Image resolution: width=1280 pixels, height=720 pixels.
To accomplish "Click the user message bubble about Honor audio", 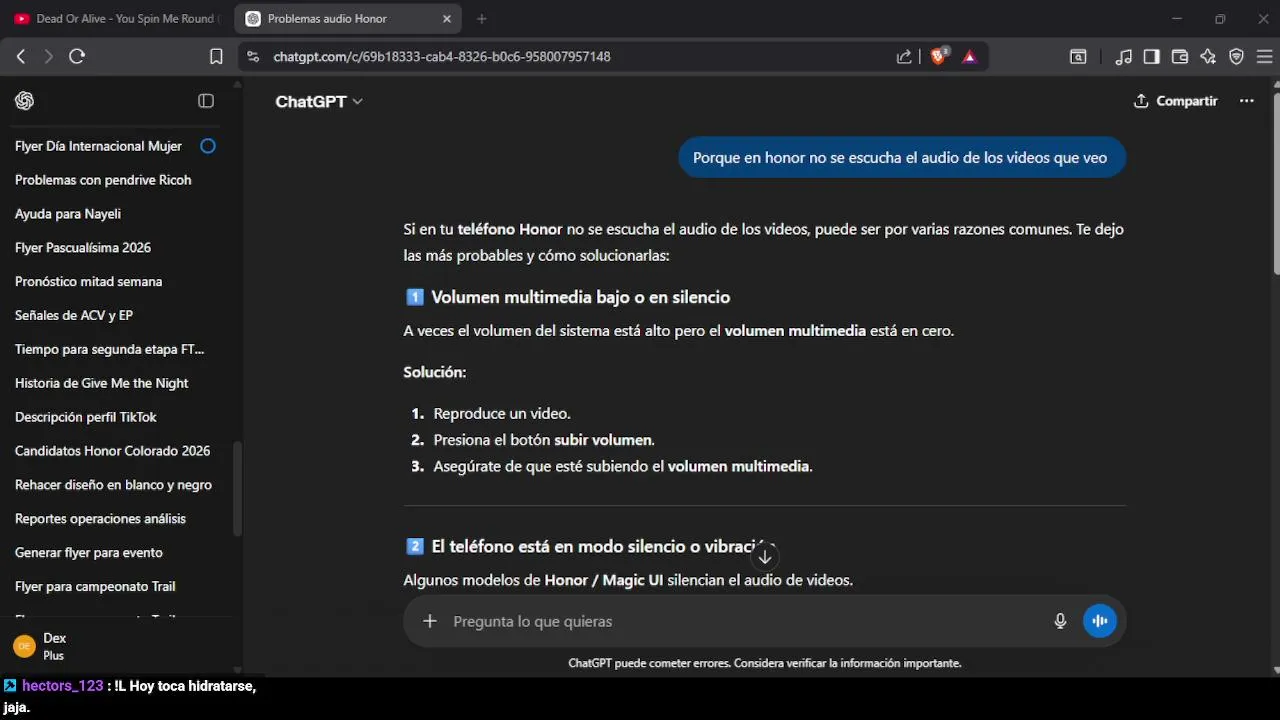I will 900,158.
